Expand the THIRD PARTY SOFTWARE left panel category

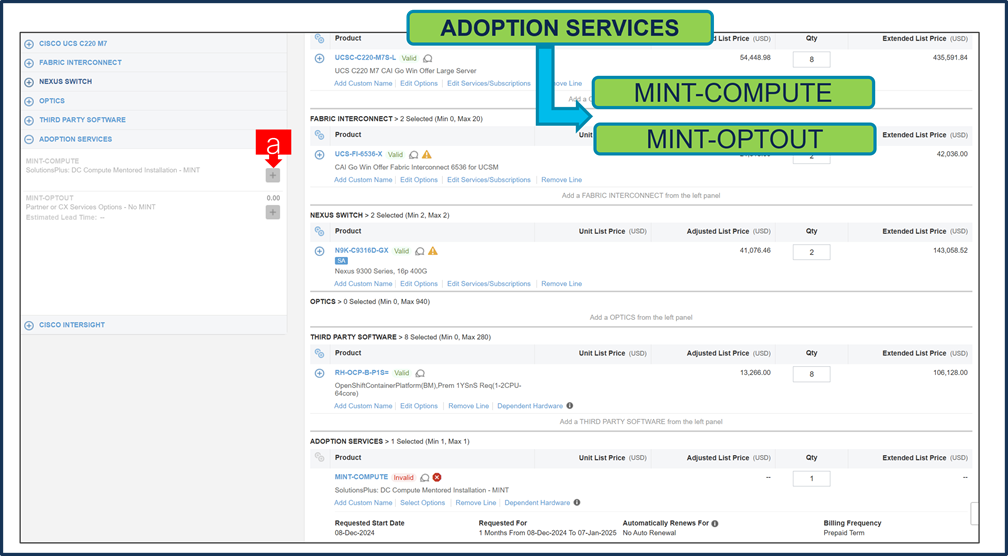pyautogui.click(x=29, y=121)
